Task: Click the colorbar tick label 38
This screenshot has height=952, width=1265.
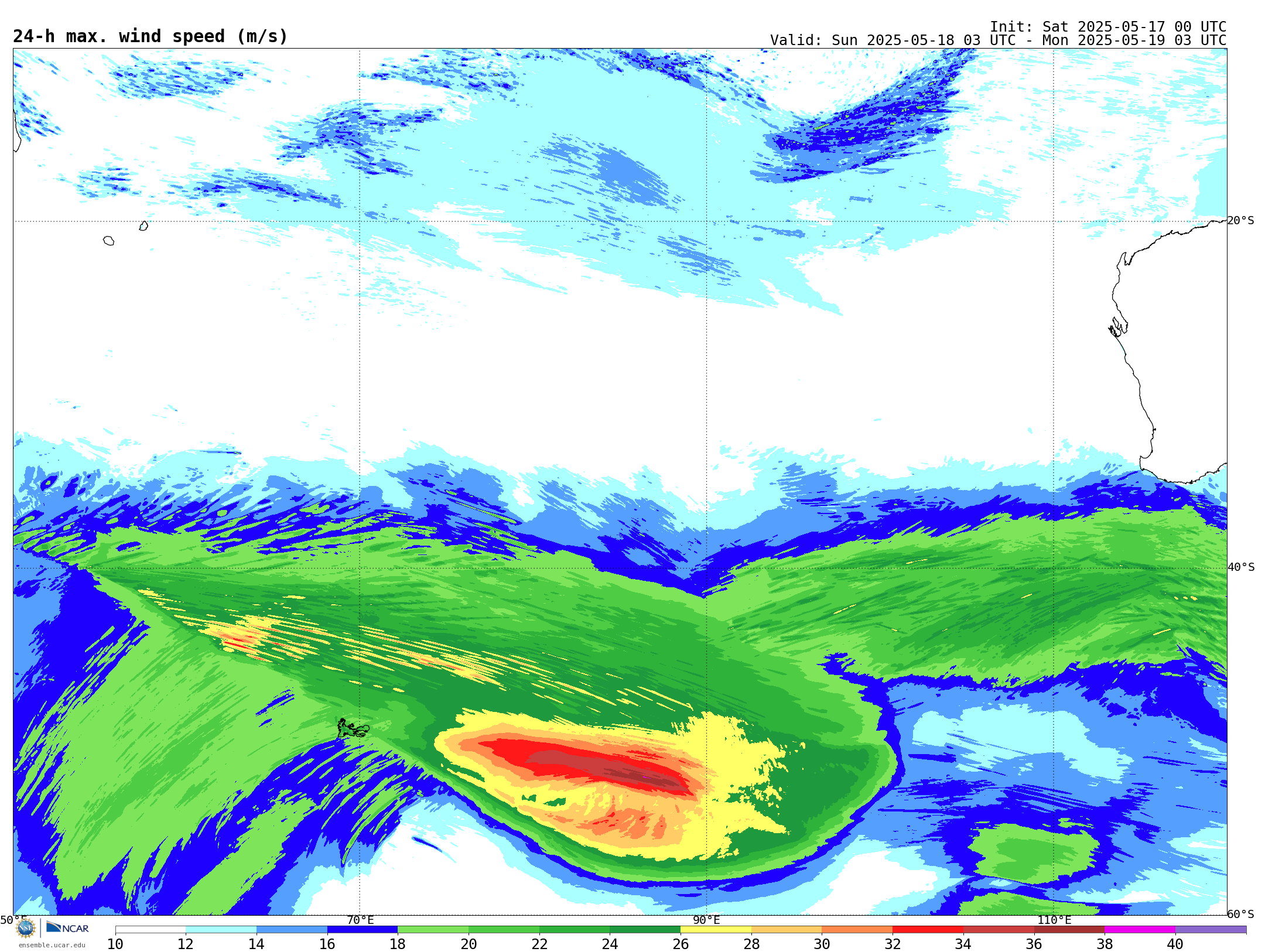Action: [1105, 944]
